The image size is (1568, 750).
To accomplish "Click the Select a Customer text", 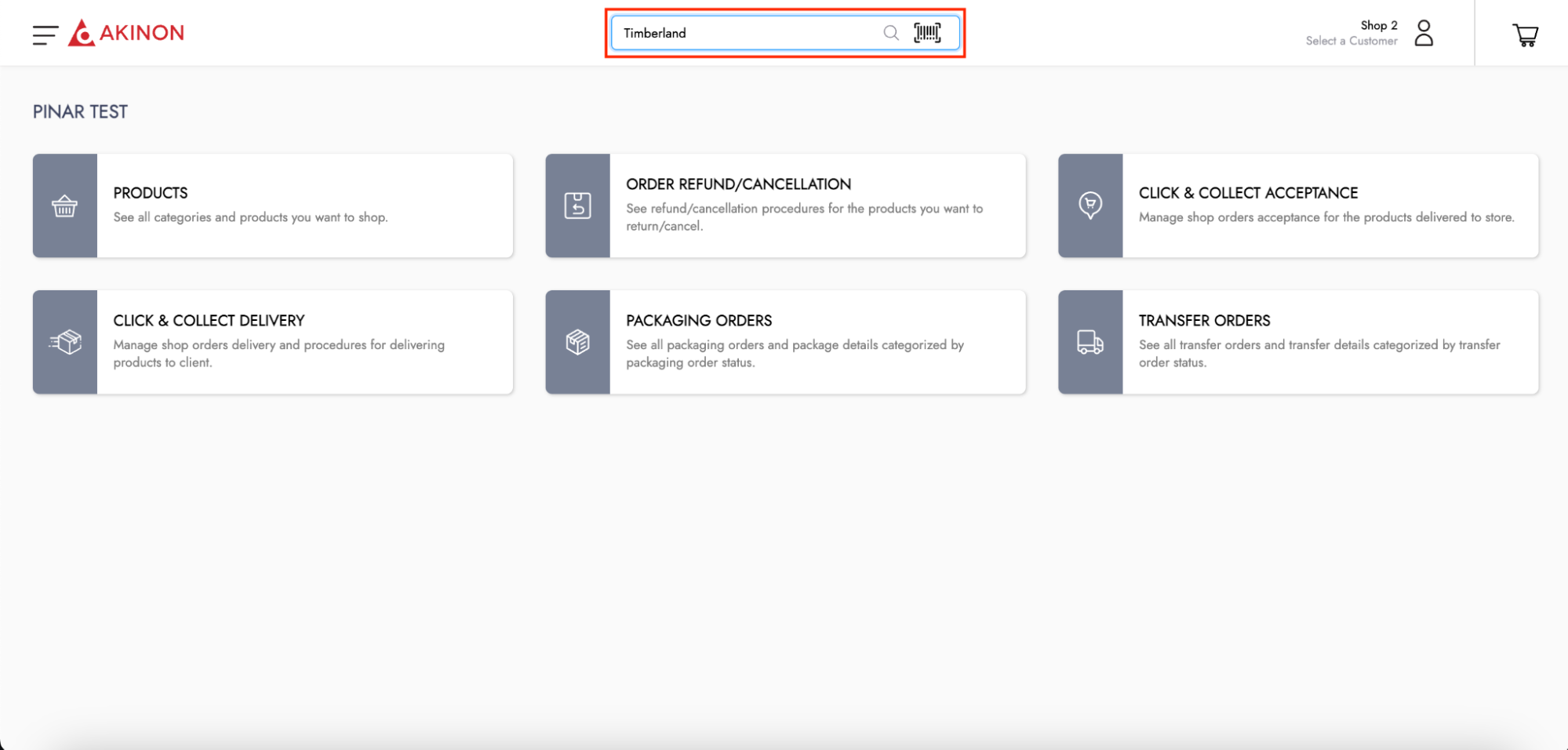I will (1351, 42).
